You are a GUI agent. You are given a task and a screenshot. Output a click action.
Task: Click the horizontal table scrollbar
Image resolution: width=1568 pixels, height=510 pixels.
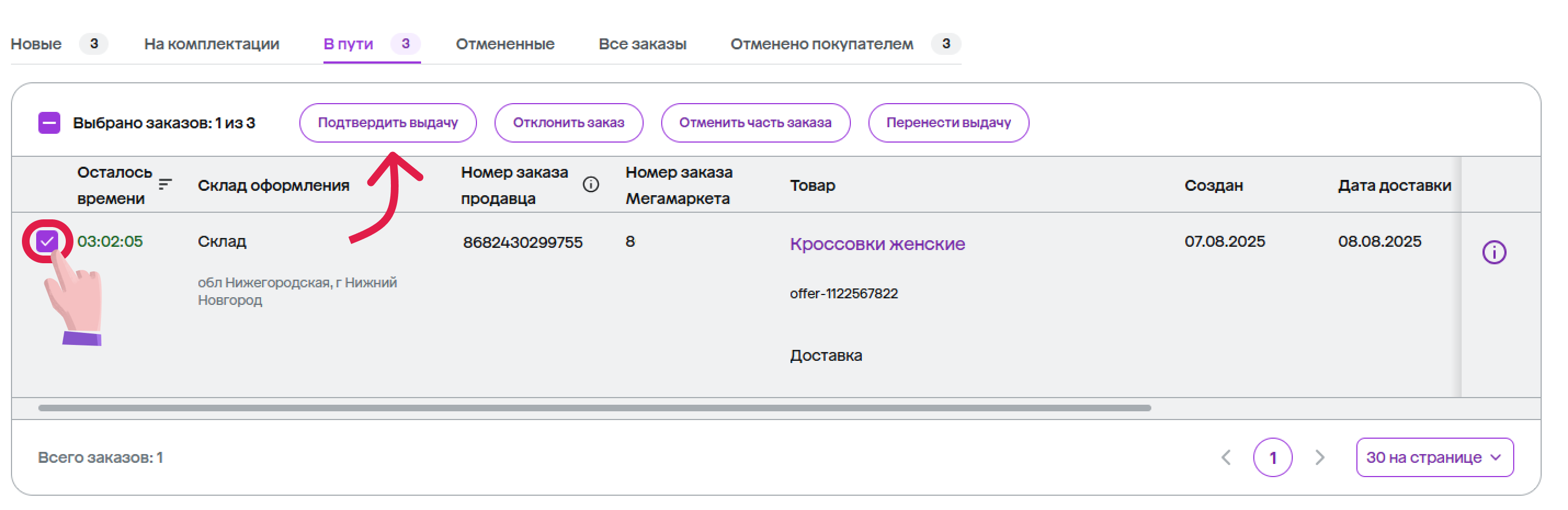(x=594, y=408)
